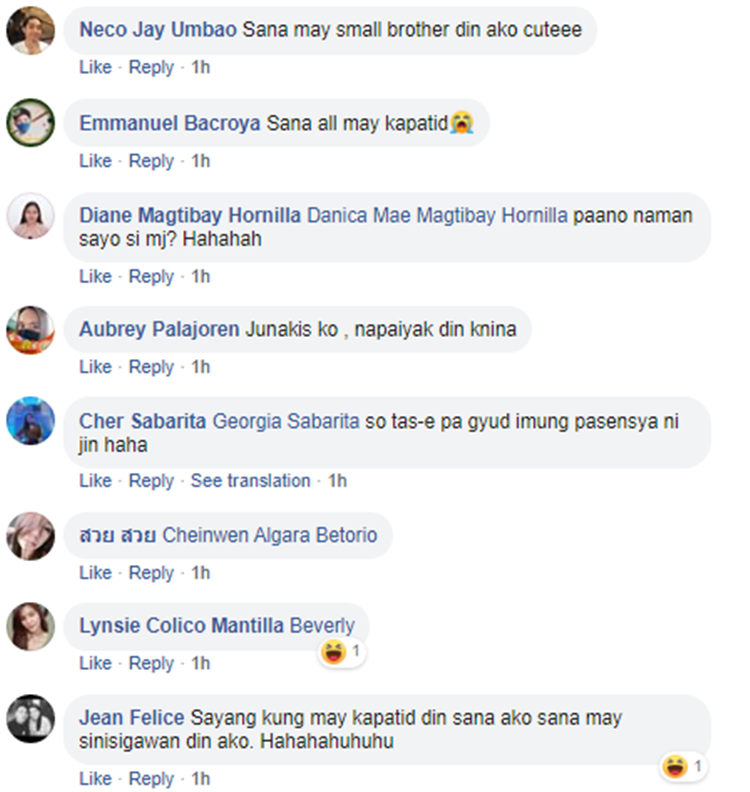Click the haha reaction on Lynsie's comment

(x=342, y=651)
